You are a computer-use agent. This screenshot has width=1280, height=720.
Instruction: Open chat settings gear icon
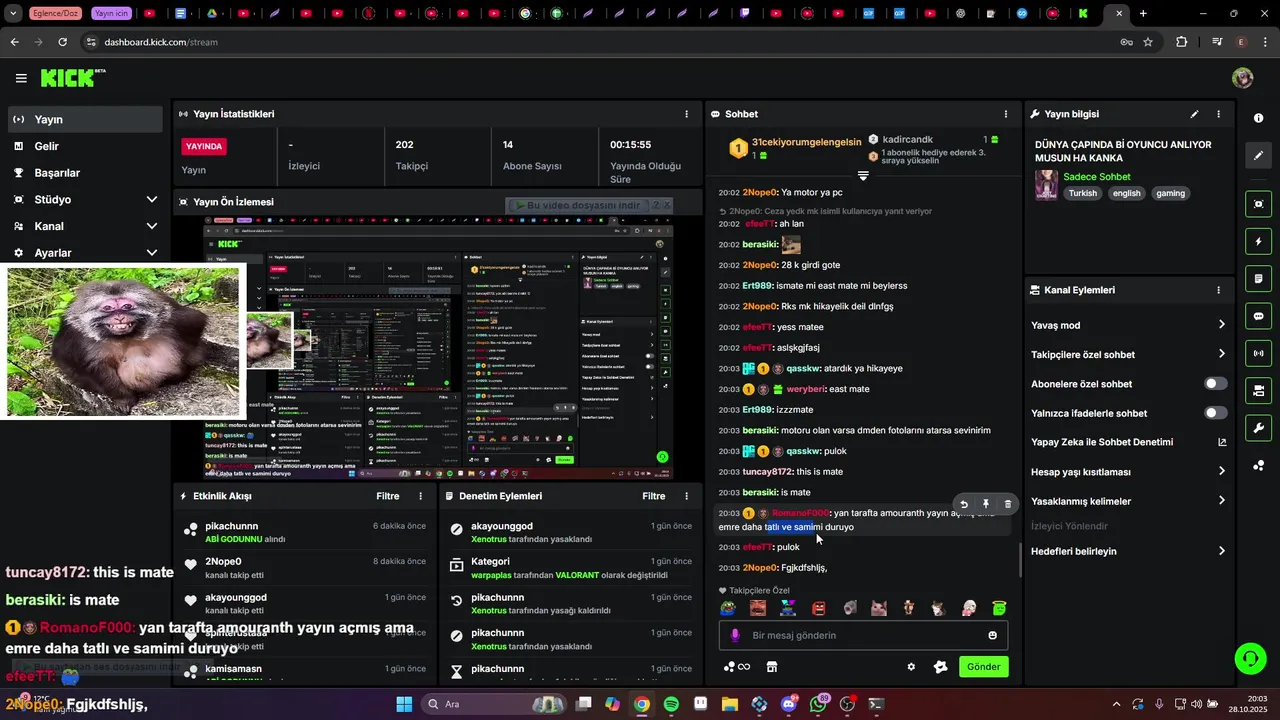(x=911, y=667)
